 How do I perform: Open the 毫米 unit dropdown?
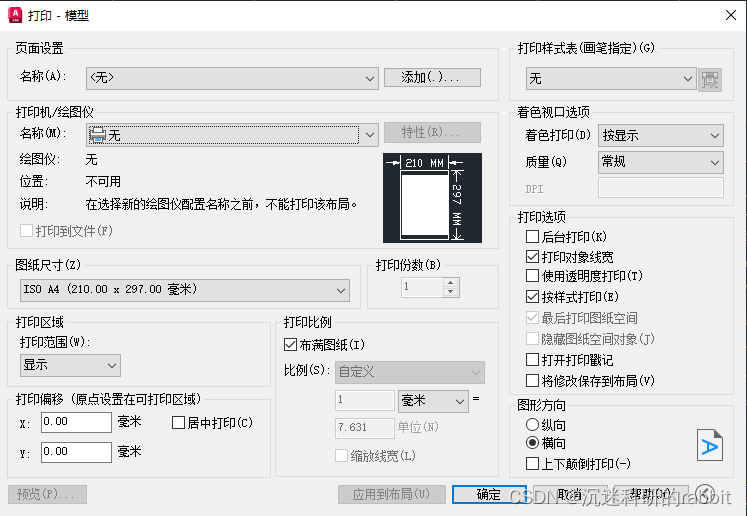tap(433, 401)
